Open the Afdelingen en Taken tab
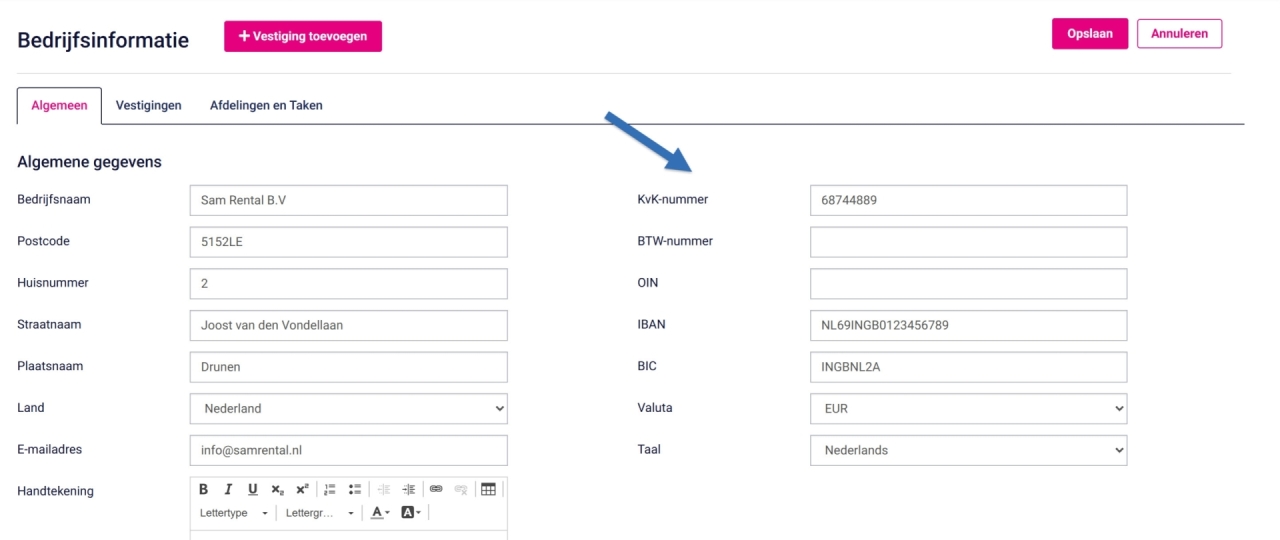1280x540 pixels. [x=266, y=105]
